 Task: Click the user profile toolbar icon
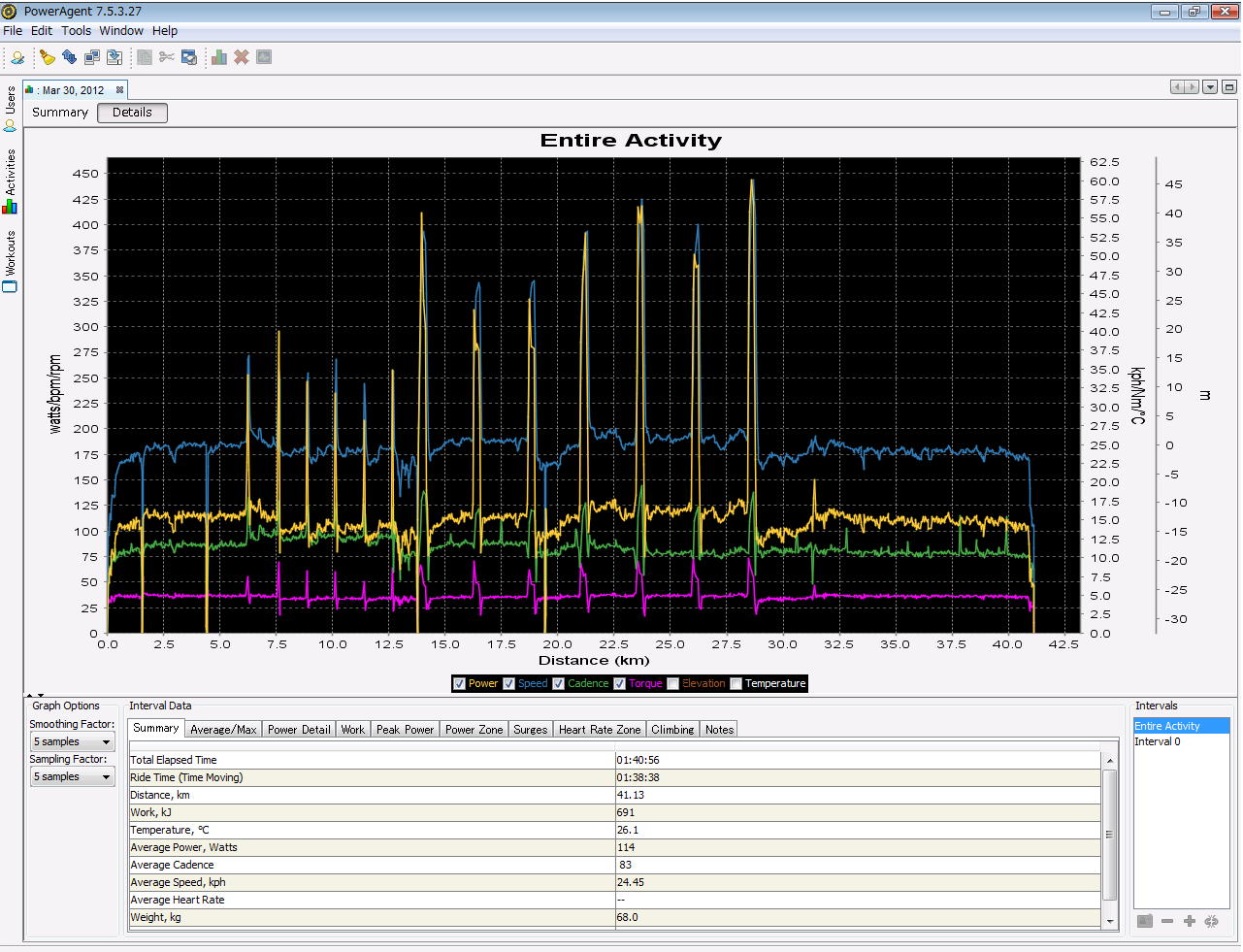(17, 58)
